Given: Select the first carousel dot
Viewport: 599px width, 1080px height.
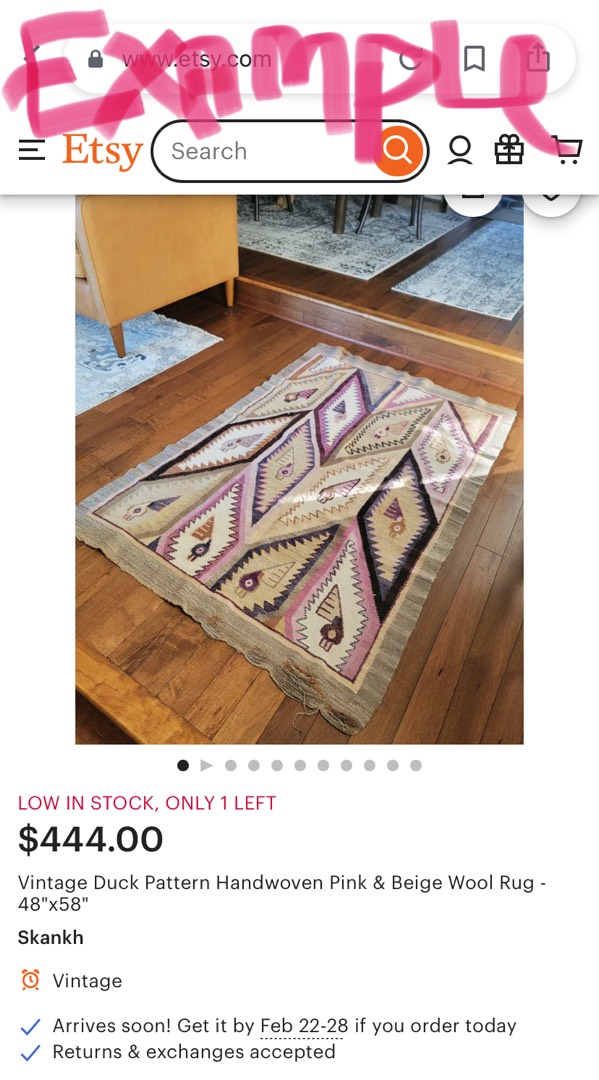Looking at the screenshot, I should click(x=182, y=765).
